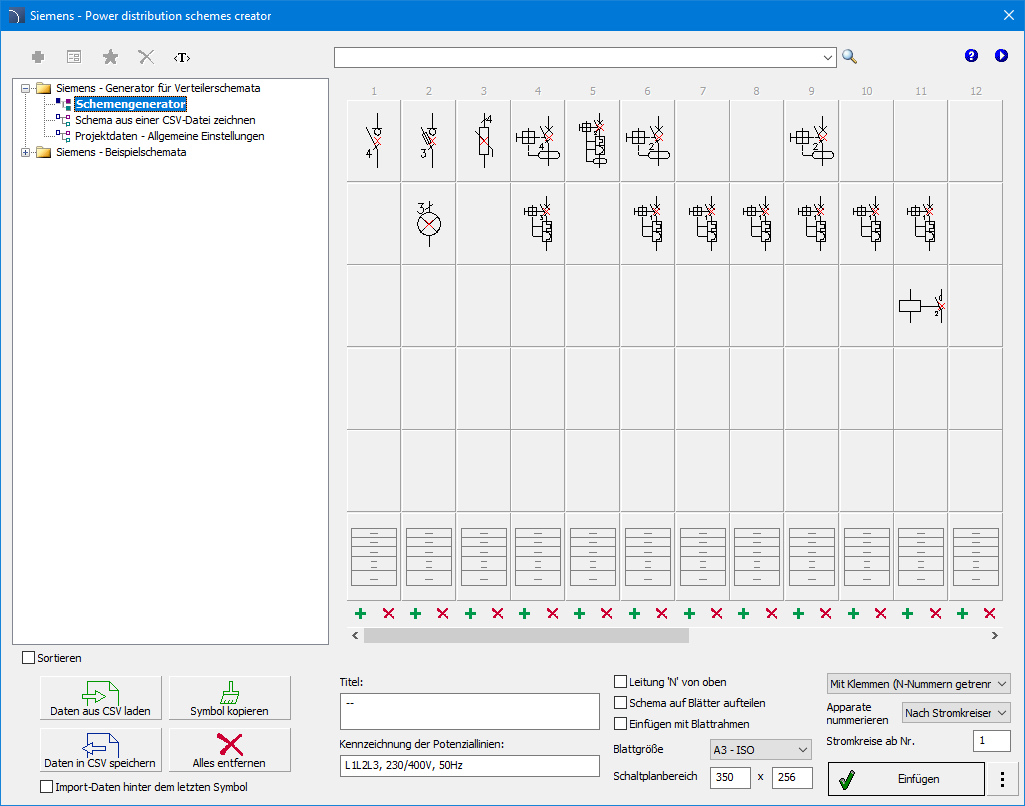Select Projektdaten - Allgemeine Einstellungen
The image size is (1025, 806).
(169, 136)
